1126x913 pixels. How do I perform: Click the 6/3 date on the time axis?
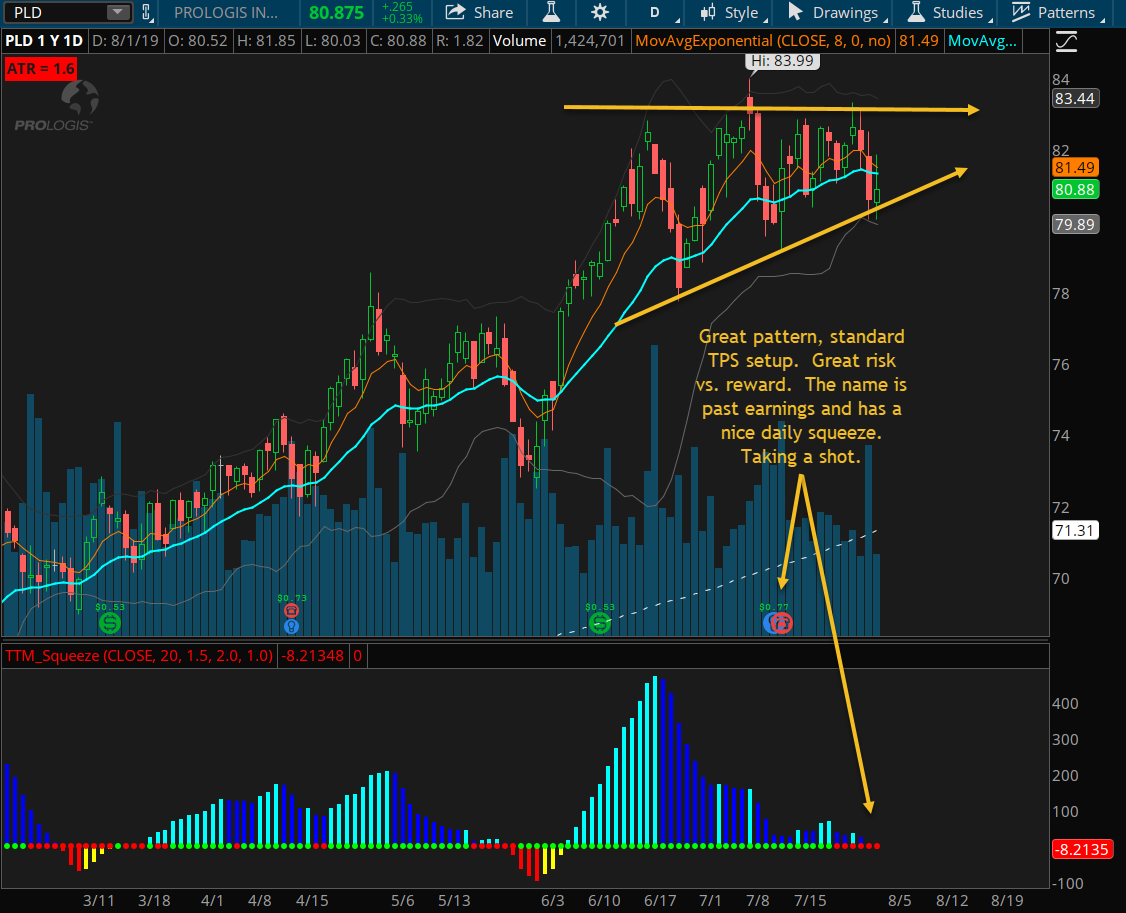[552, 900]
